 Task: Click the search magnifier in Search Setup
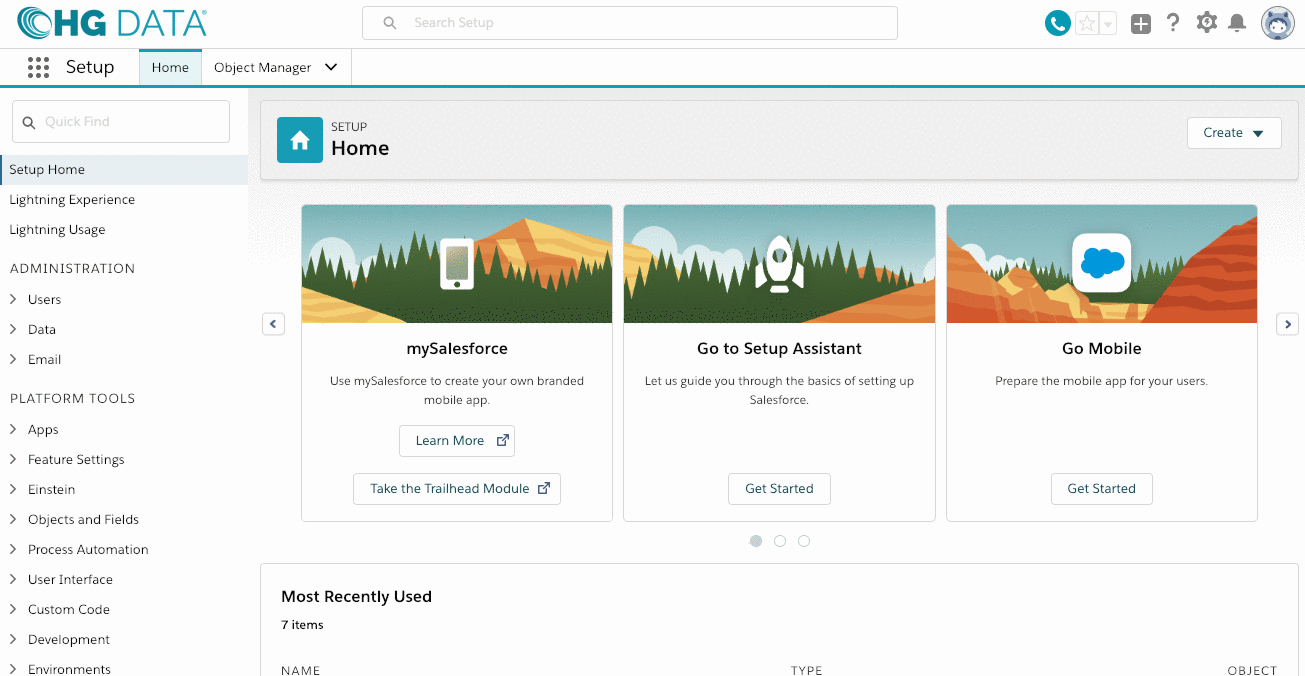coord(390,23)
